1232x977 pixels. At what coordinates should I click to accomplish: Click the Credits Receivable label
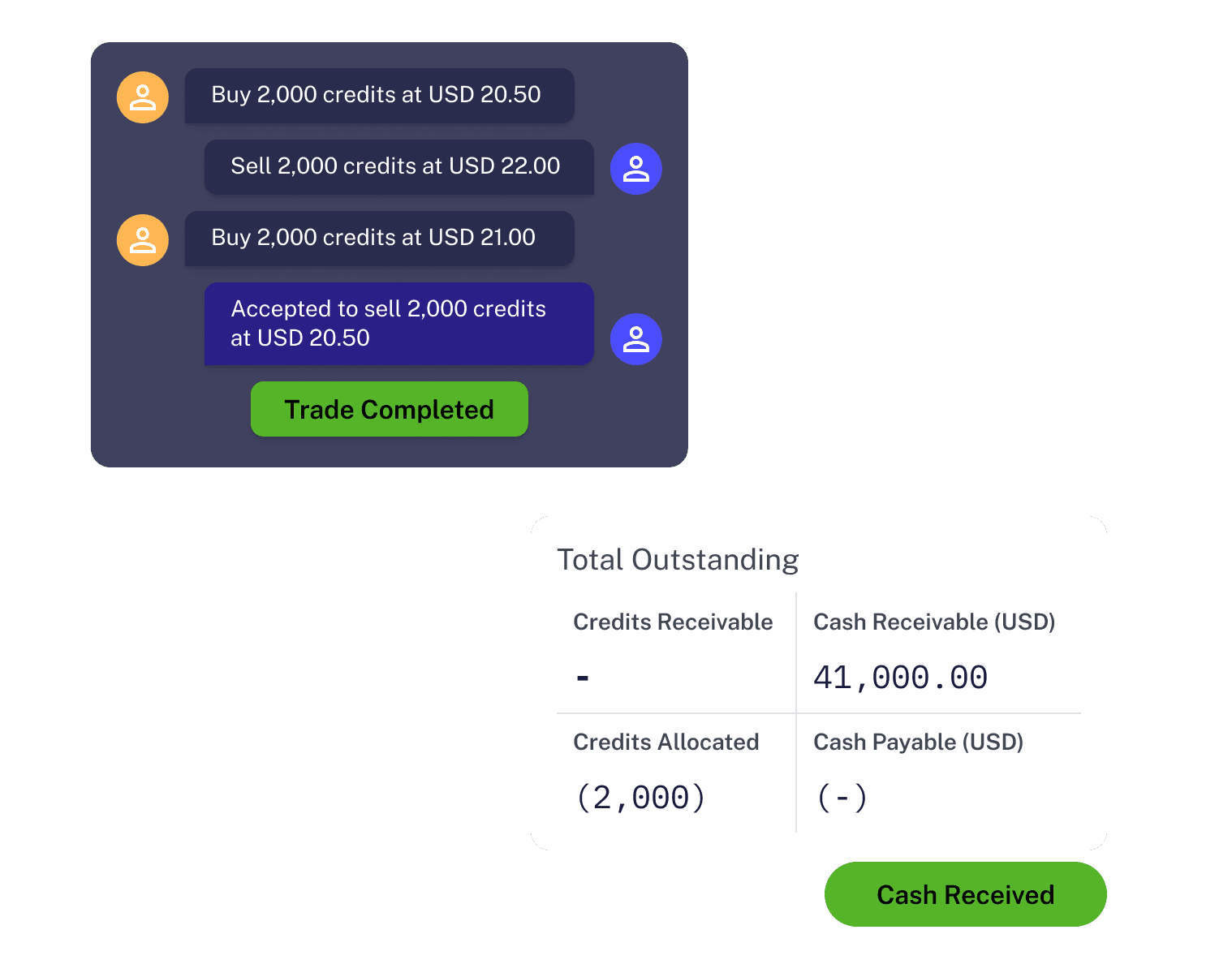(673, 622)
